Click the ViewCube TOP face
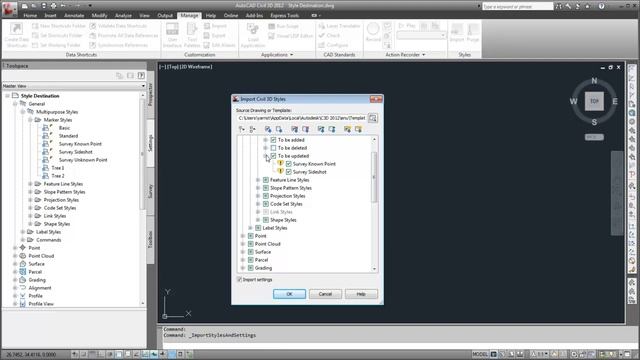This screenshot has height=360, width=640. pos(594,101)
